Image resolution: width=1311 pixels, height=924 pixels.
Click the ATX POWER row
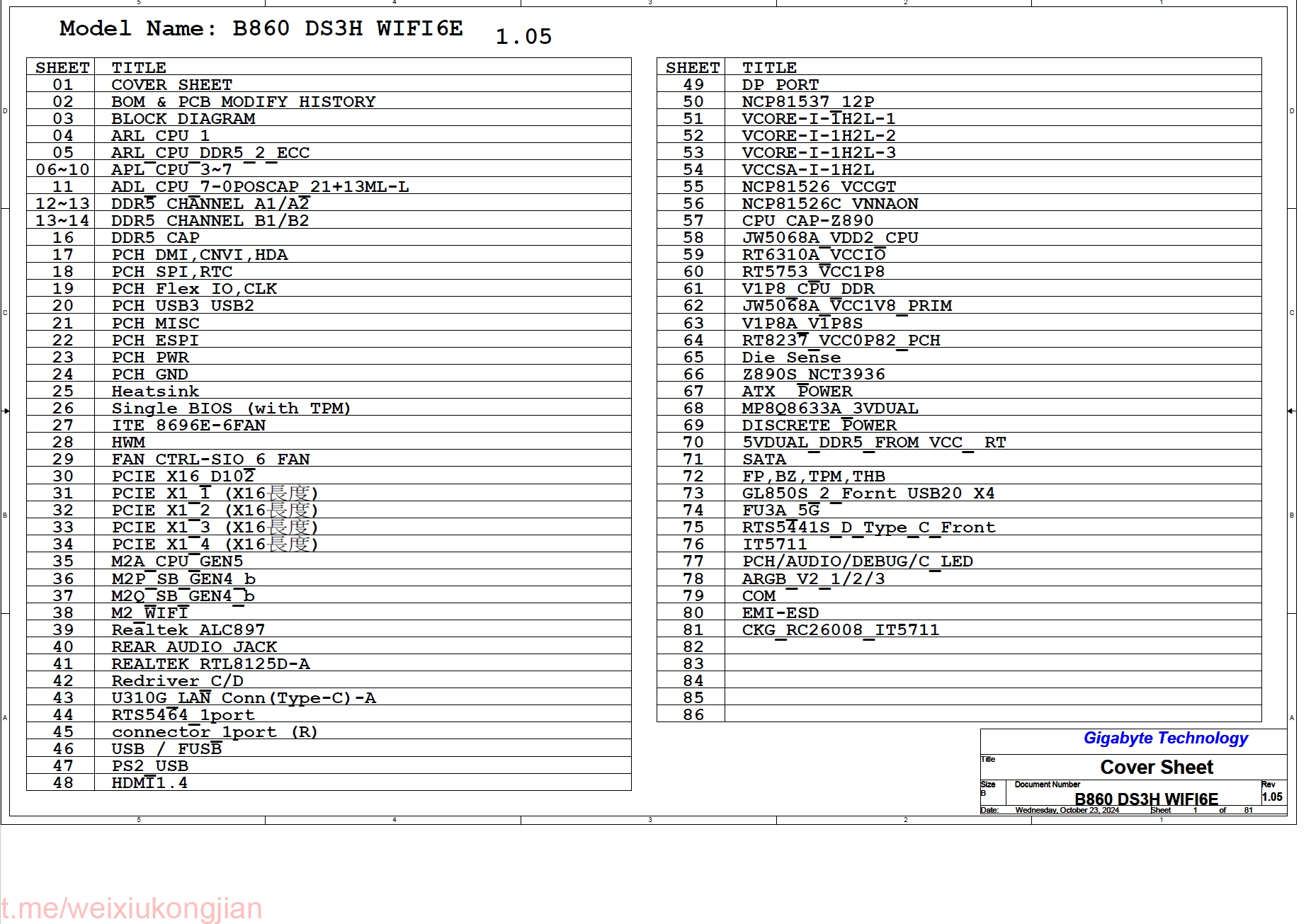(x=798, y=392)
